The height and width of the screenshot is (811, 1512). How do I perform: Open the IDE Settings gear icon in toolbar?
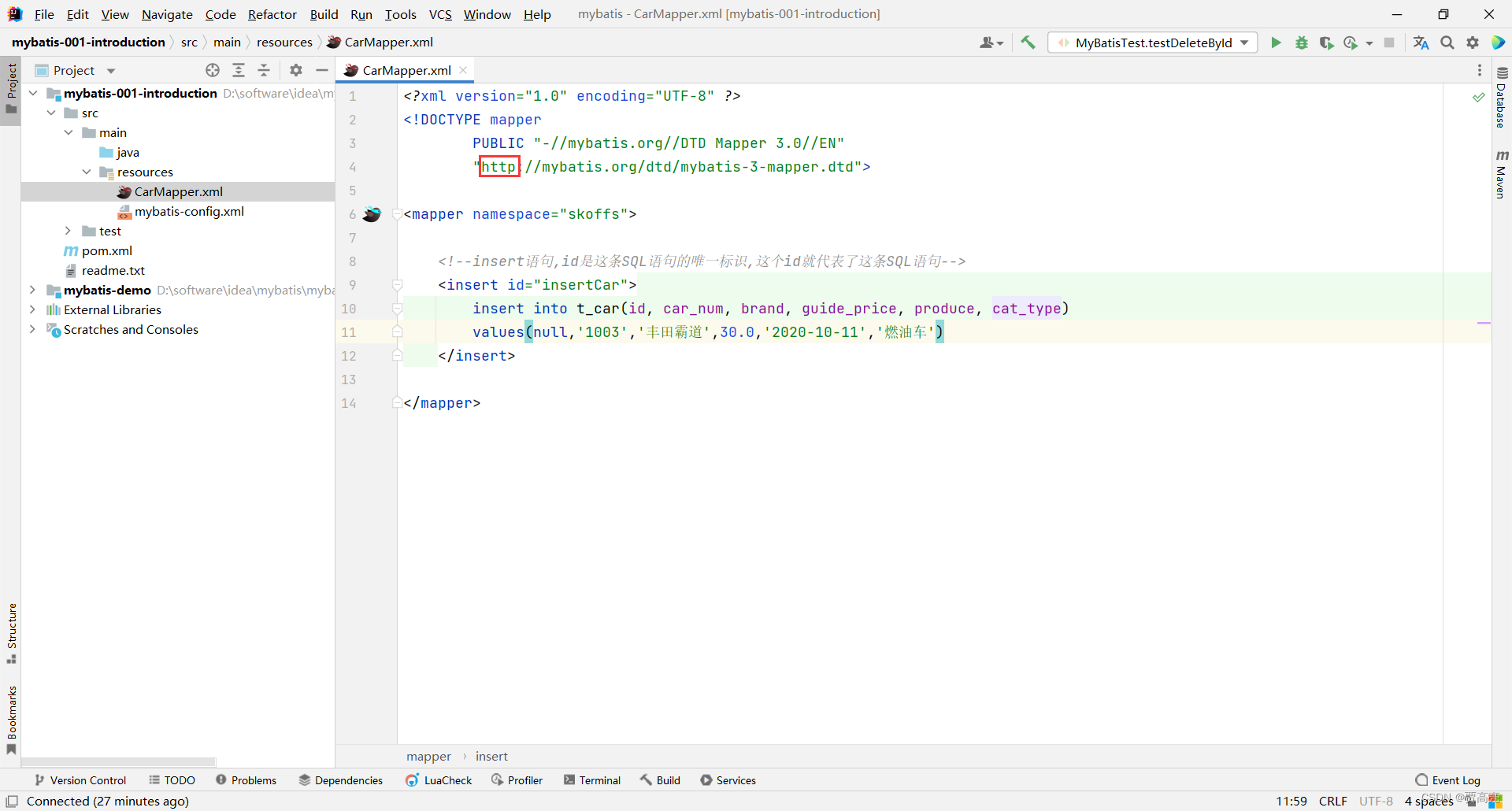click(x=1472, y=43)
